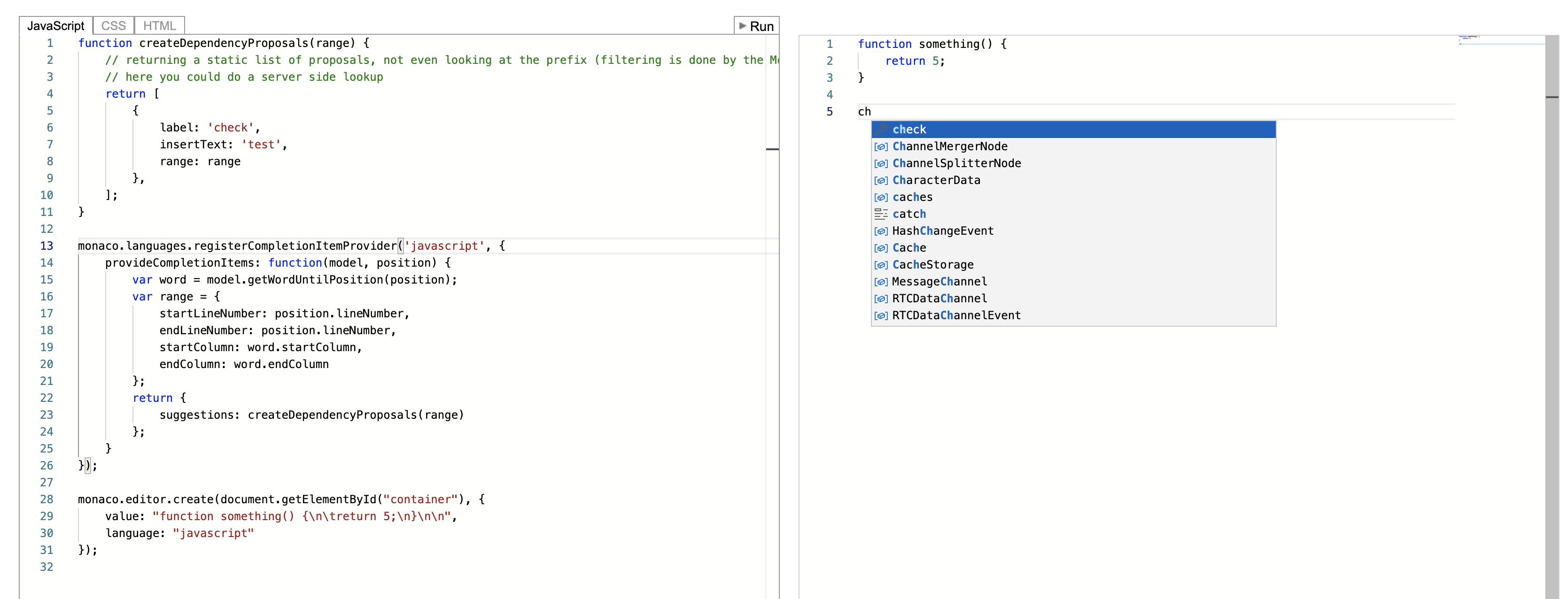This screenshot has height=599, width=1568.
Task: Click the wrench icon beside the check suggestion
Action: [x=881, y=129]
